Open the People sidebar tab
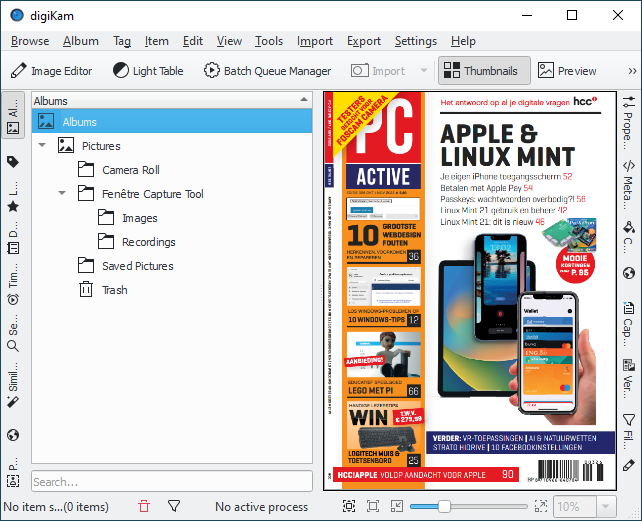 13,472
